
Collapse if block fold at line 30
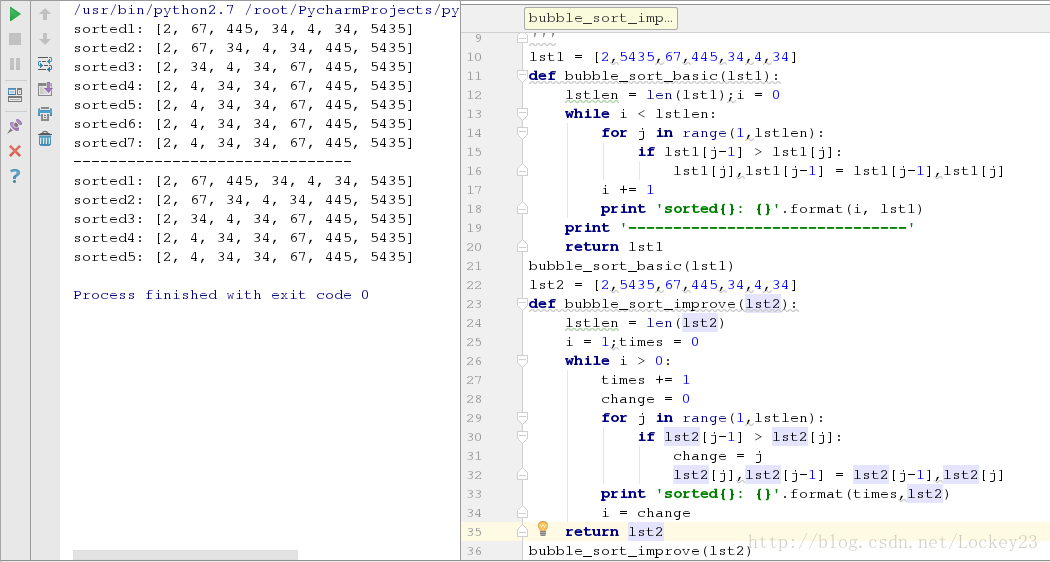522,437
